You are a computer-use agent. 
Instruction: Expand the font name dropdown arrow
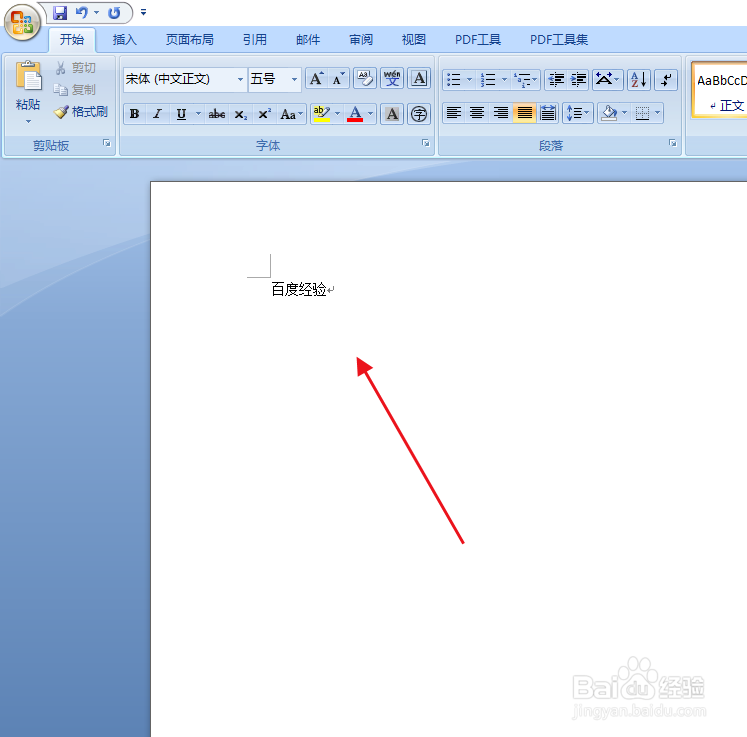[241, 79]
